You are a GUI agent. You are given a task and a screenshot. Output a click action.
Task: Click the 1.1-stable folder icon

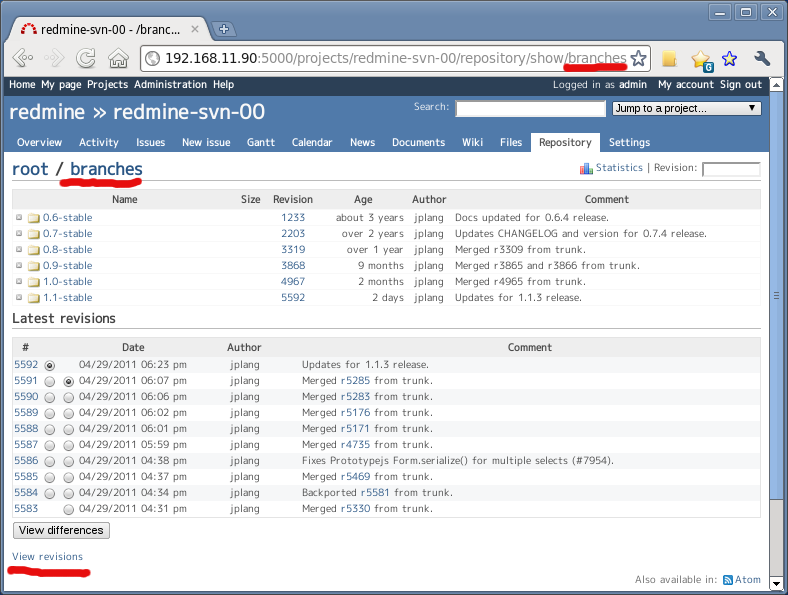click(34, 299)
